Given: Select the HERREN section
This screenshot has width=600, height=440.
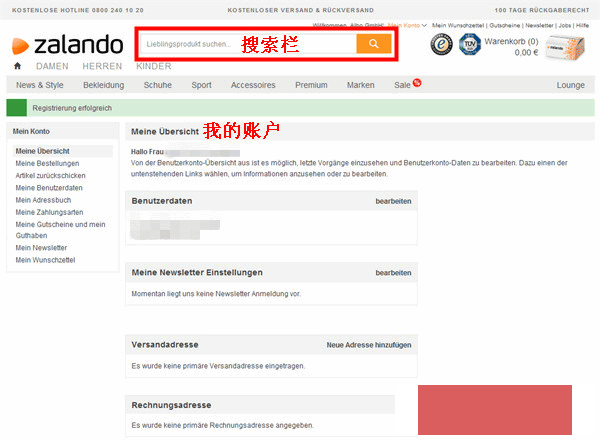Looking at the screenshot, I should pyautogui.click(x=102, y=66).
